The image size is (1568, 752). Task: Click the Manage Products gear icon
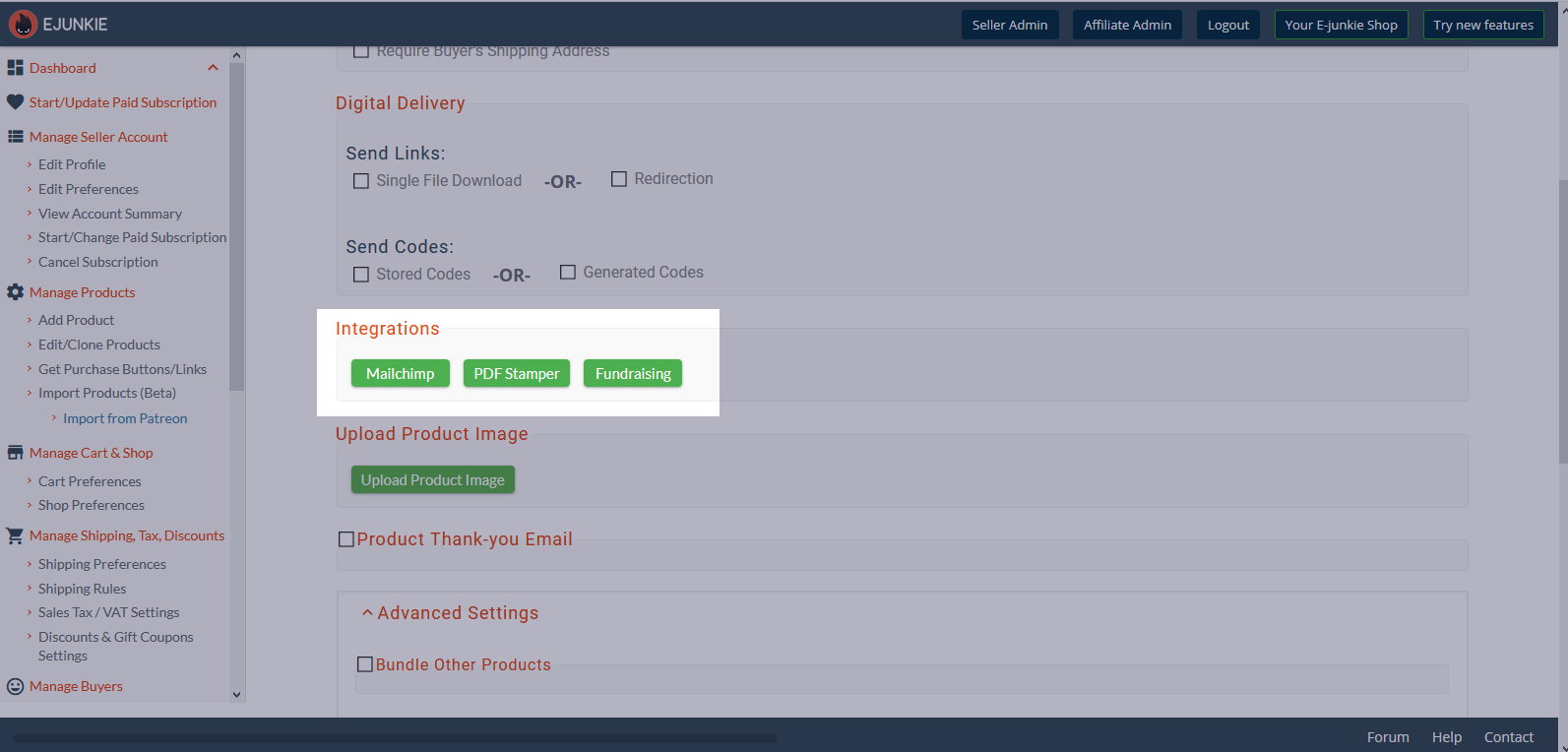pyautogui.click(x=15, y=292)
